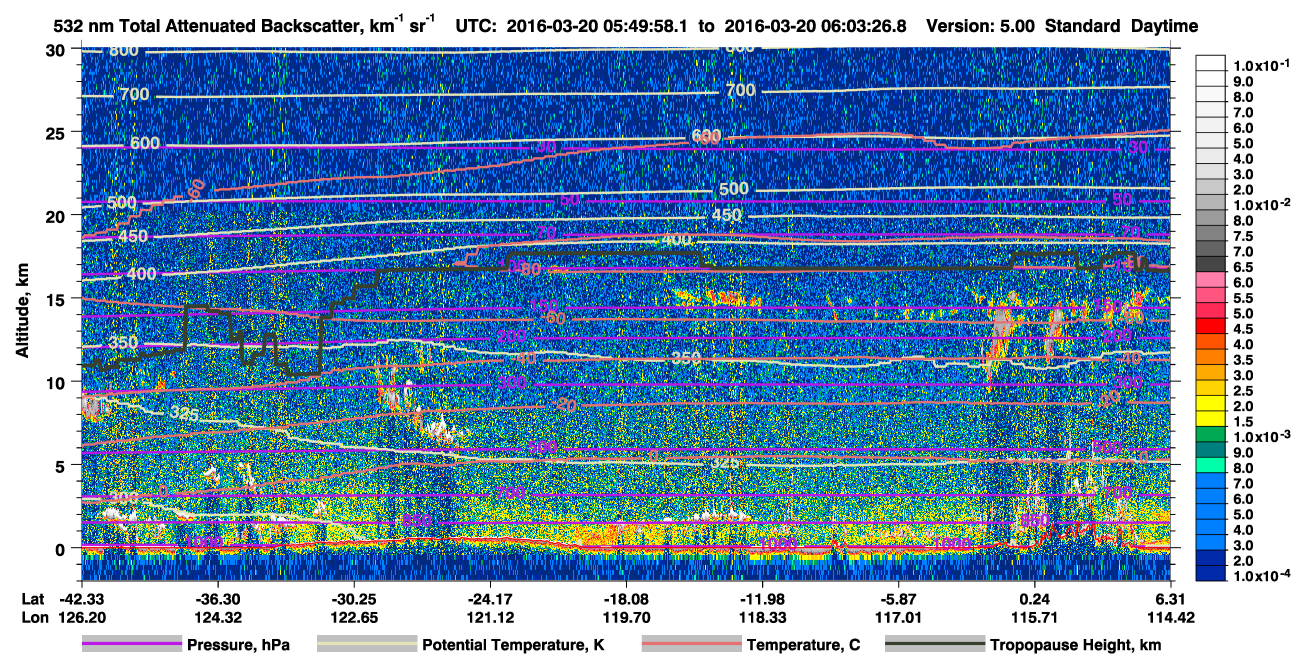Click the Daytime label in the title
Viewport: 1300px width, 667px height.
1165,26
